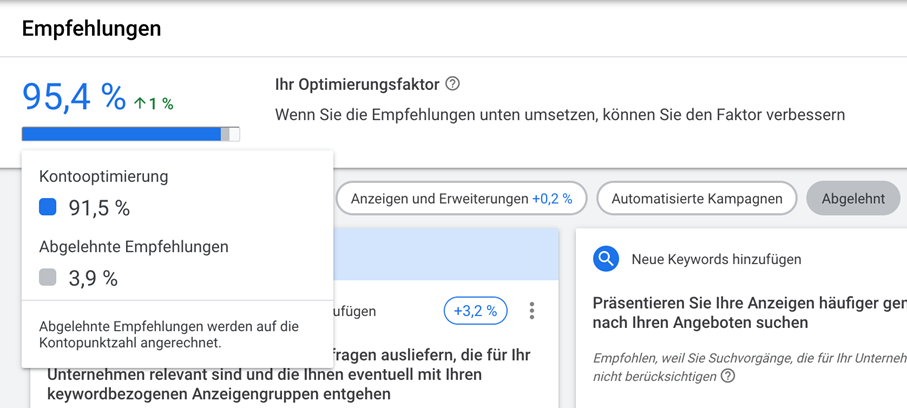Click the grey end of the score progress bar
907x408 pixels.
click(231, 134)
